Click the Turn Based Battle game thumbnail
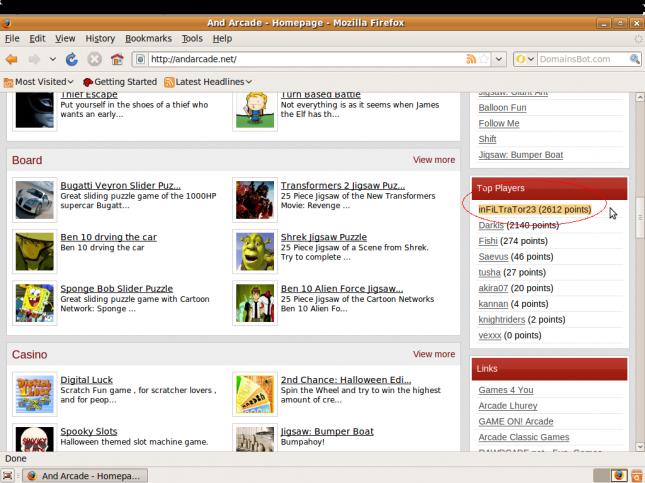Image resolution: width=645 pixels, height=483 pixels. coord(255,110)
